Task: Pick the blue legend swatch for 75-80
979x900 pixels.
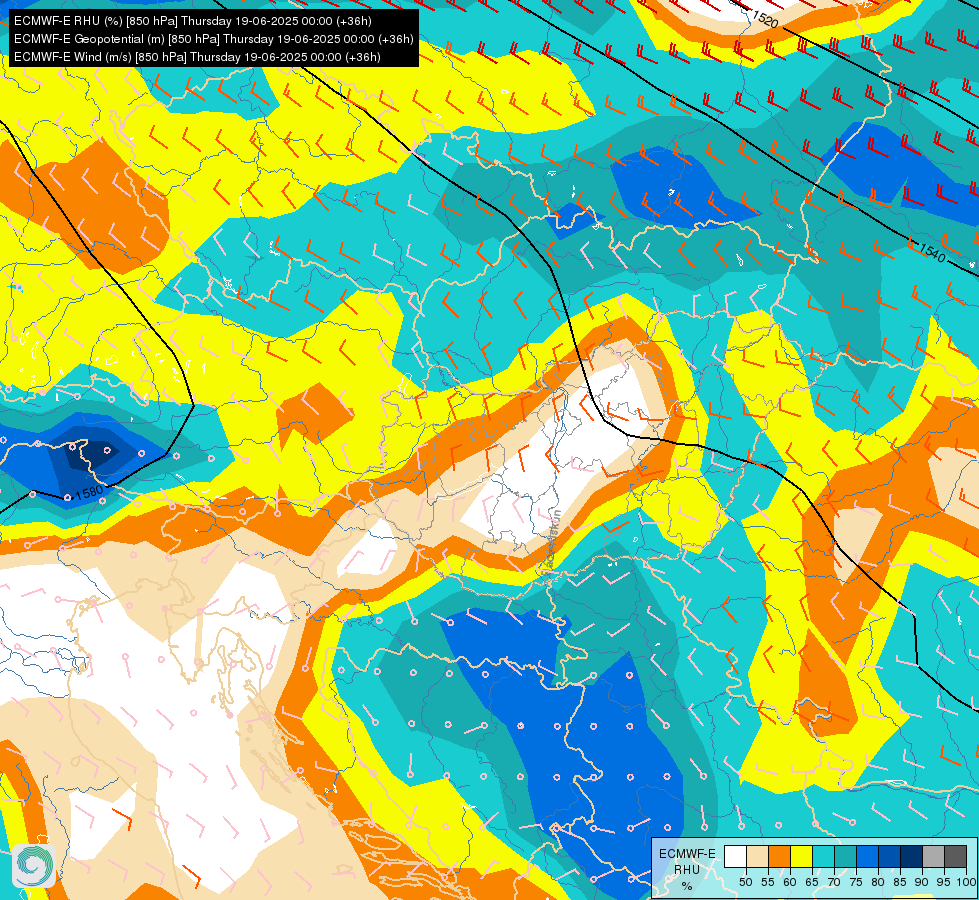Action: pos(867,856)
